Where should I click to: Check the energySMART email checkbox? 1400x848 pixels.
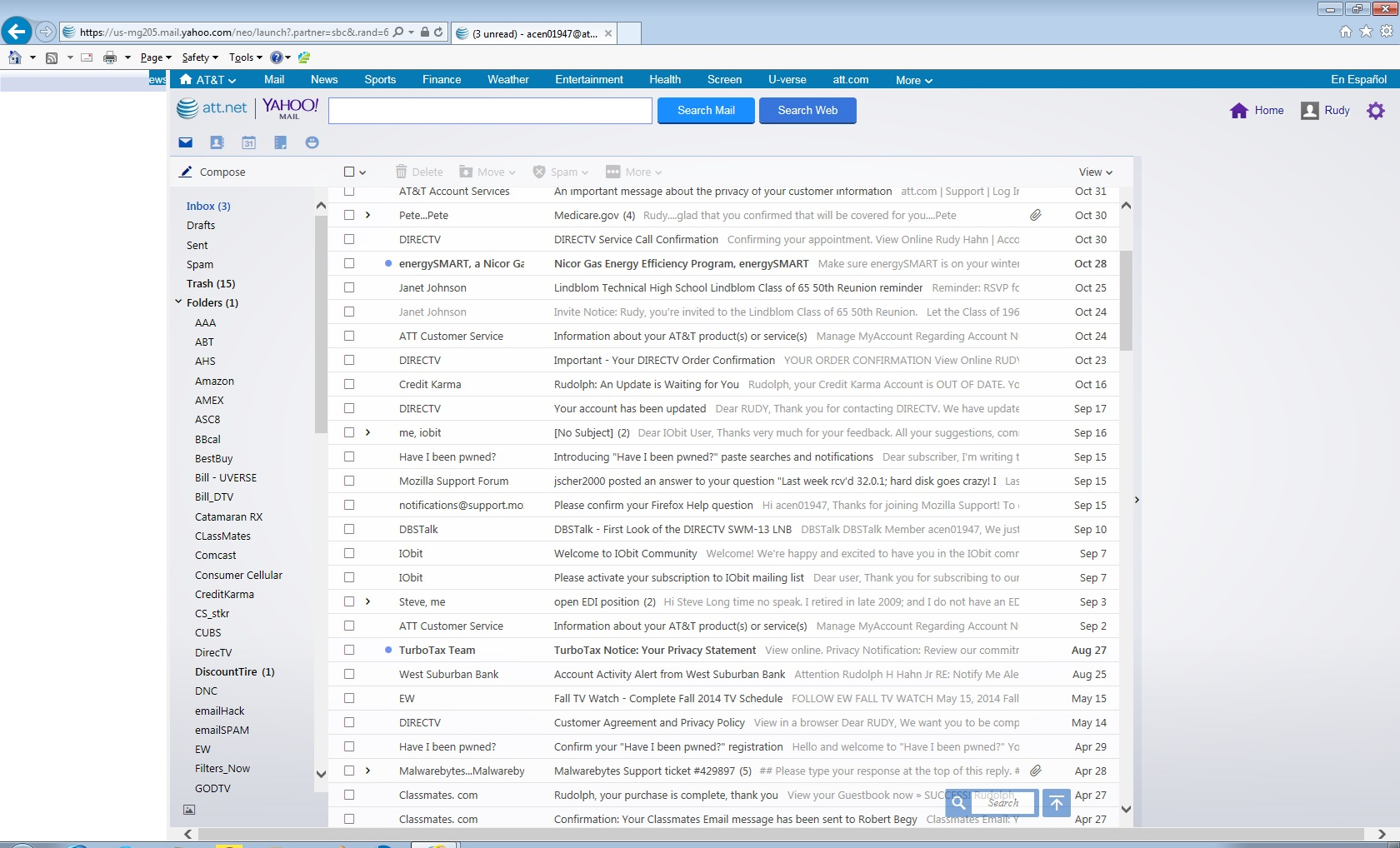pyautogui.click(x=349, y=263)
